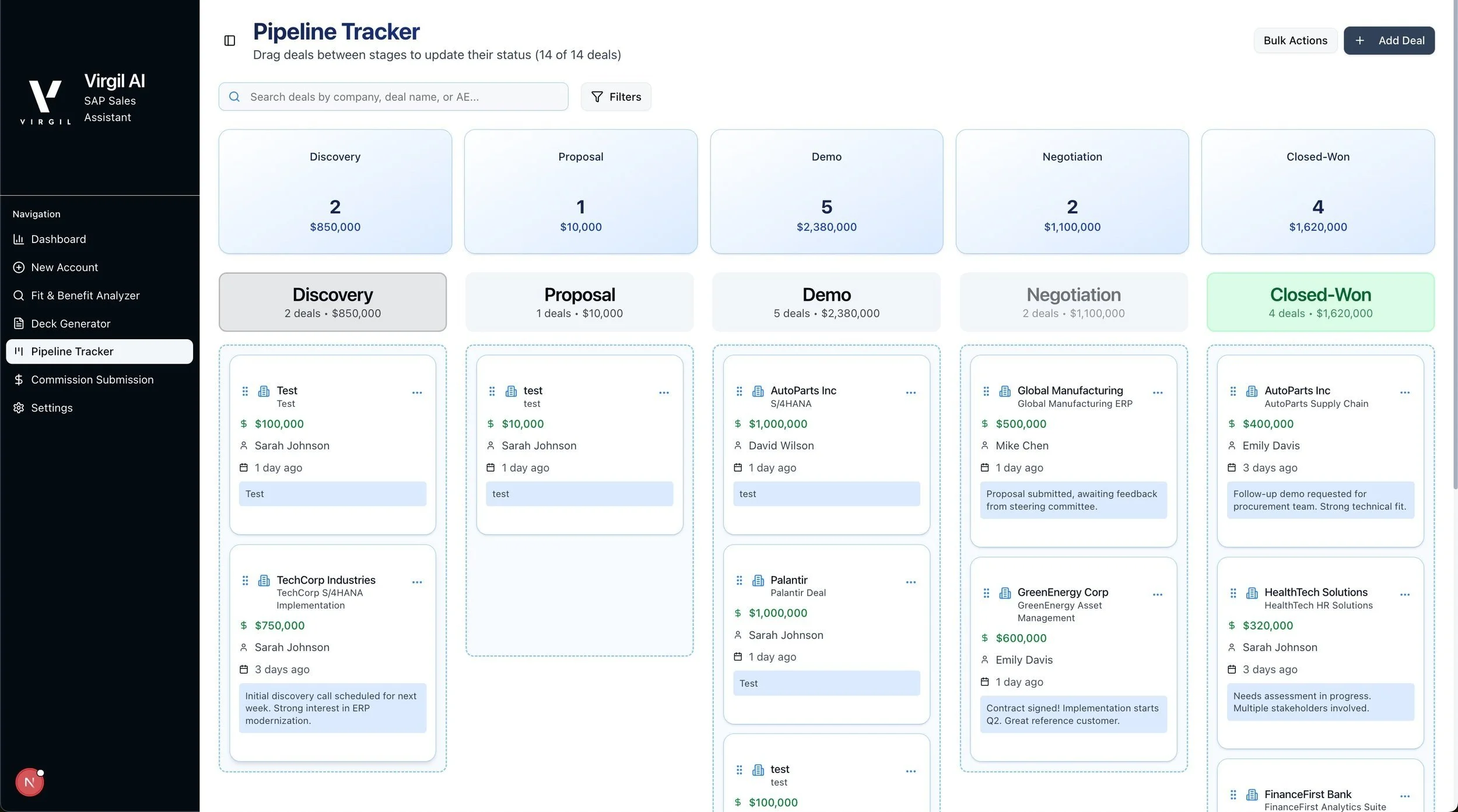Viewport: 1458px width, 812px height.
Task: Click the drag handle on TechCorp Industries card
Action: (245, 581)
